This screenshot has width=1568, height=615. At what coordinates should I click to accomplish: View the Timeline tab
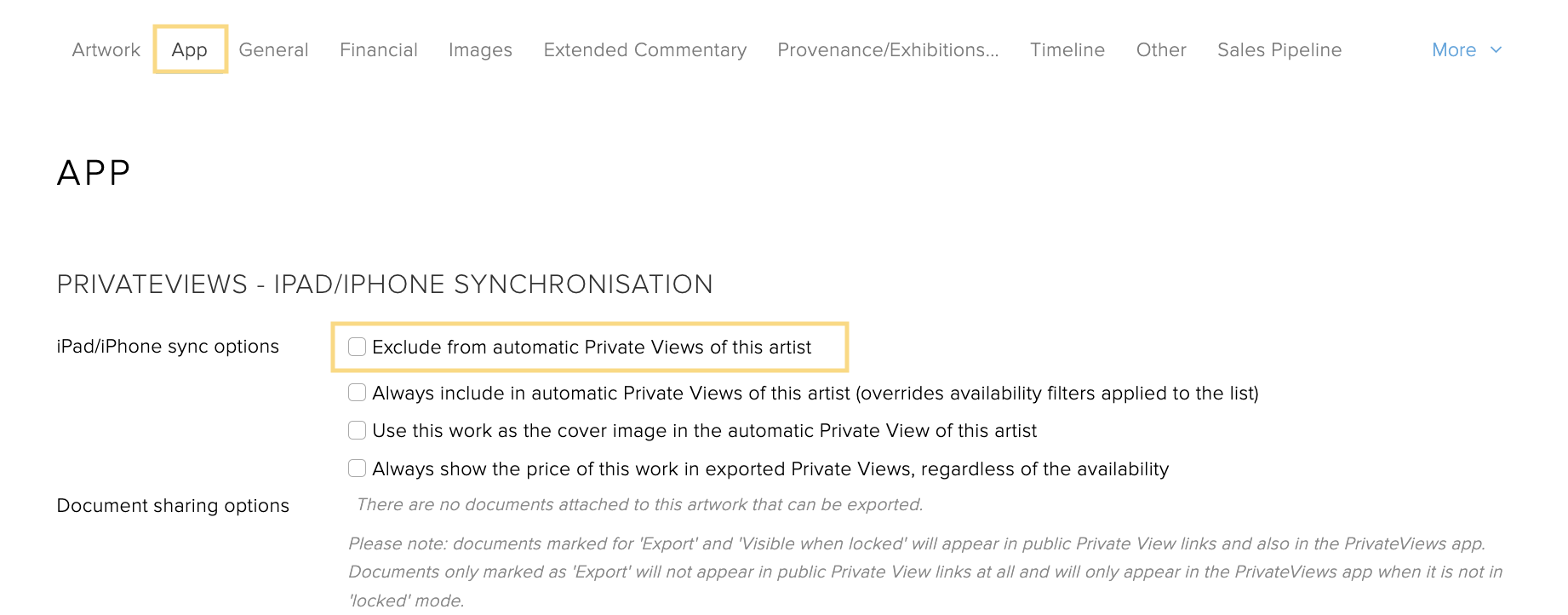coord(1067,50)
